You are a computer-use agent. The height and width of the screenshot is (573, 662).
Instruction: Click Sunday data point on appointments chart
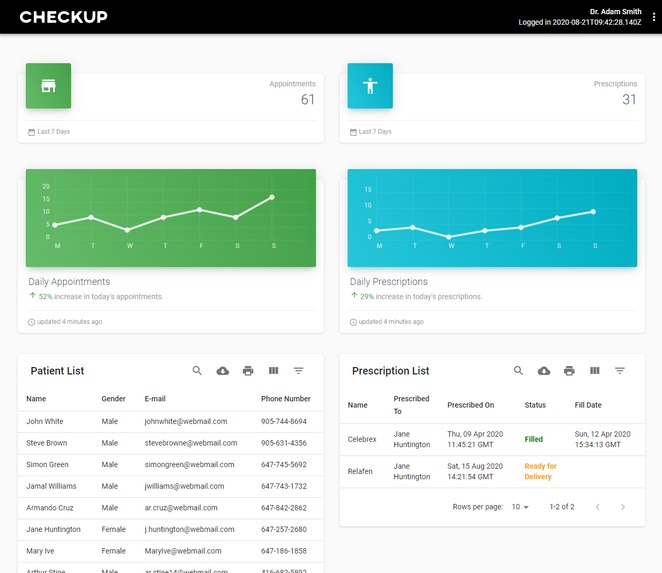tap(272, 197)
